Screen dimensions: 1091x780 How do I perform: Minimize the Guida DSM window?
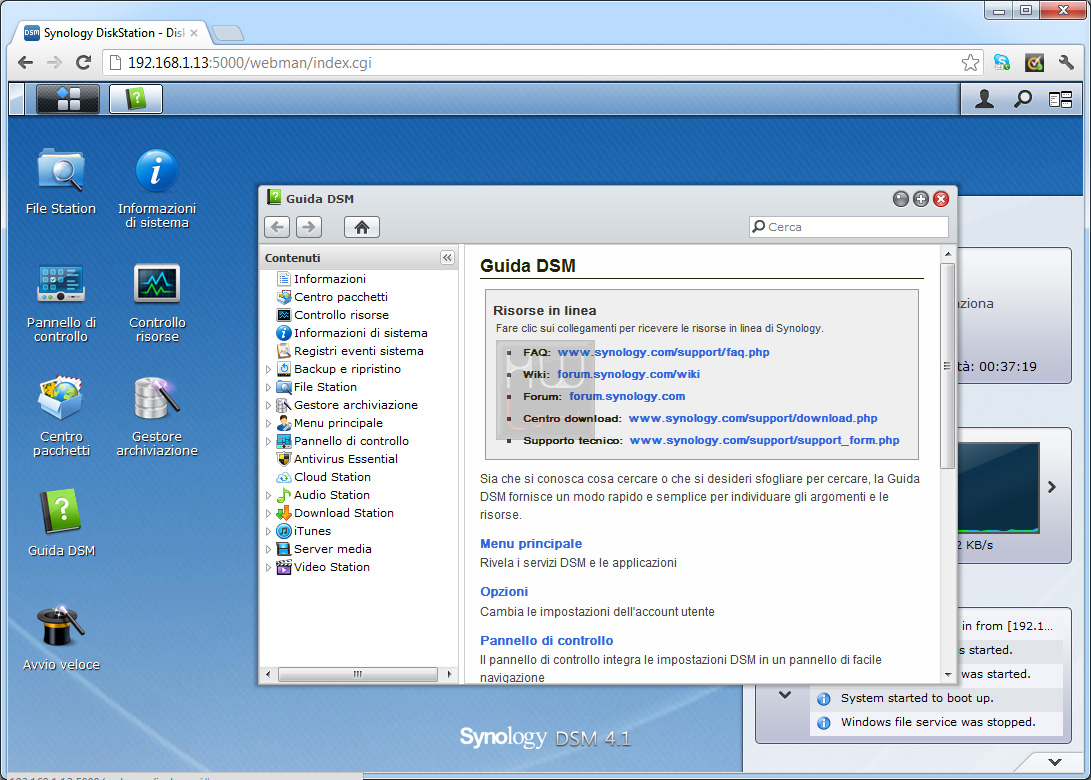900,199
